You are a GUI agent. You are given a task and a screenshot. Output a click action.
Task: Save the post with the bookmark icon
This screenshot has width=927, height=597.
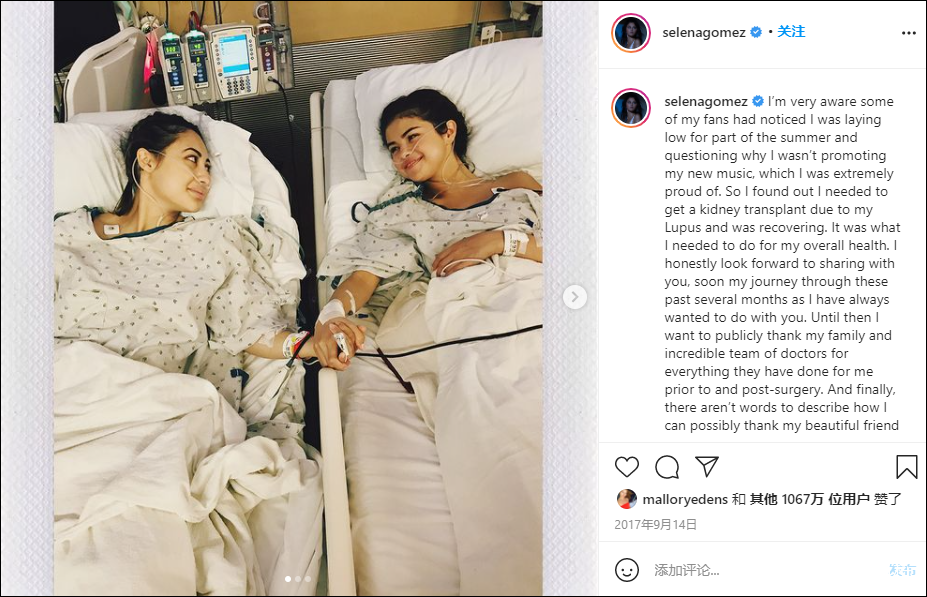point(906,466)
